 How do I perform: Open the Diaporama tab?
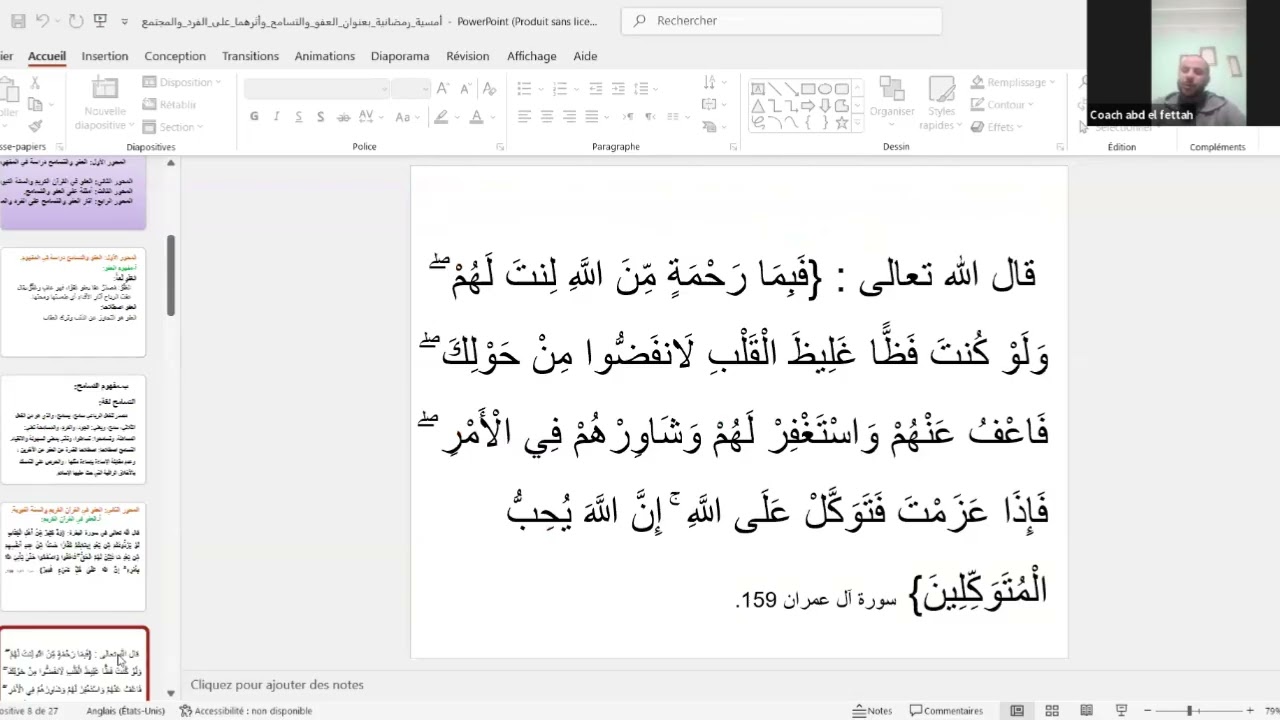(x=400, y=56)
